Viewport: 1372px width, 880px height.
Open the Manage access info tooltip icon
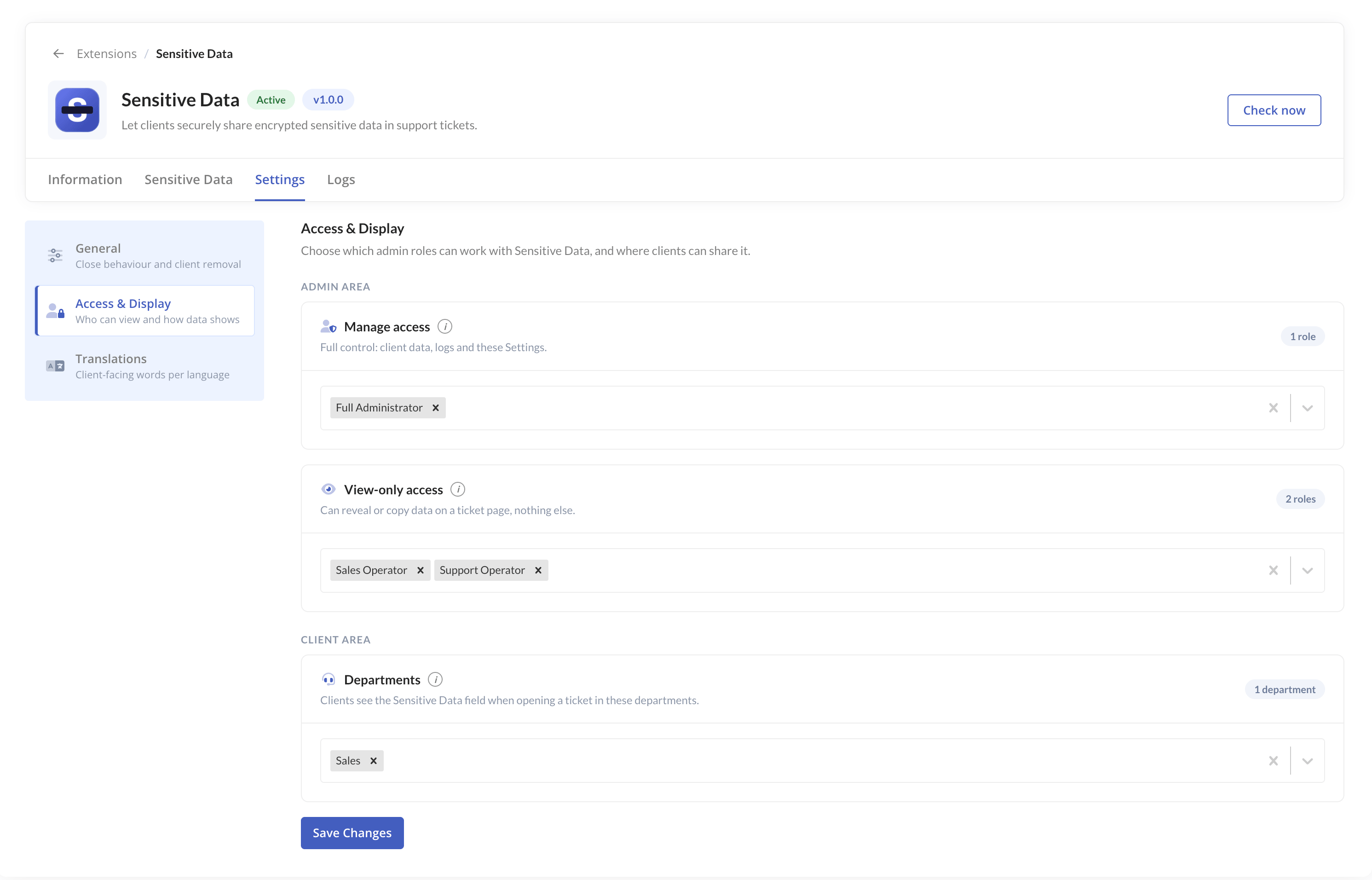point(445,326)
